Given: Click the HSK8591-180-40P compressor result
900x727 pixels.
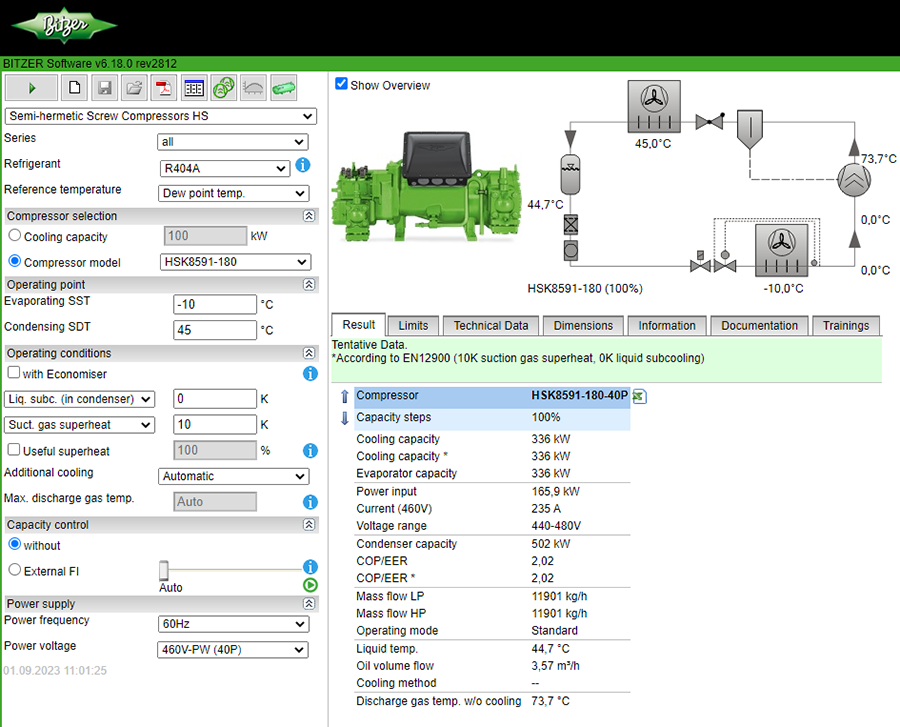Looking at the screenshot, I should [x=579, y=395].
